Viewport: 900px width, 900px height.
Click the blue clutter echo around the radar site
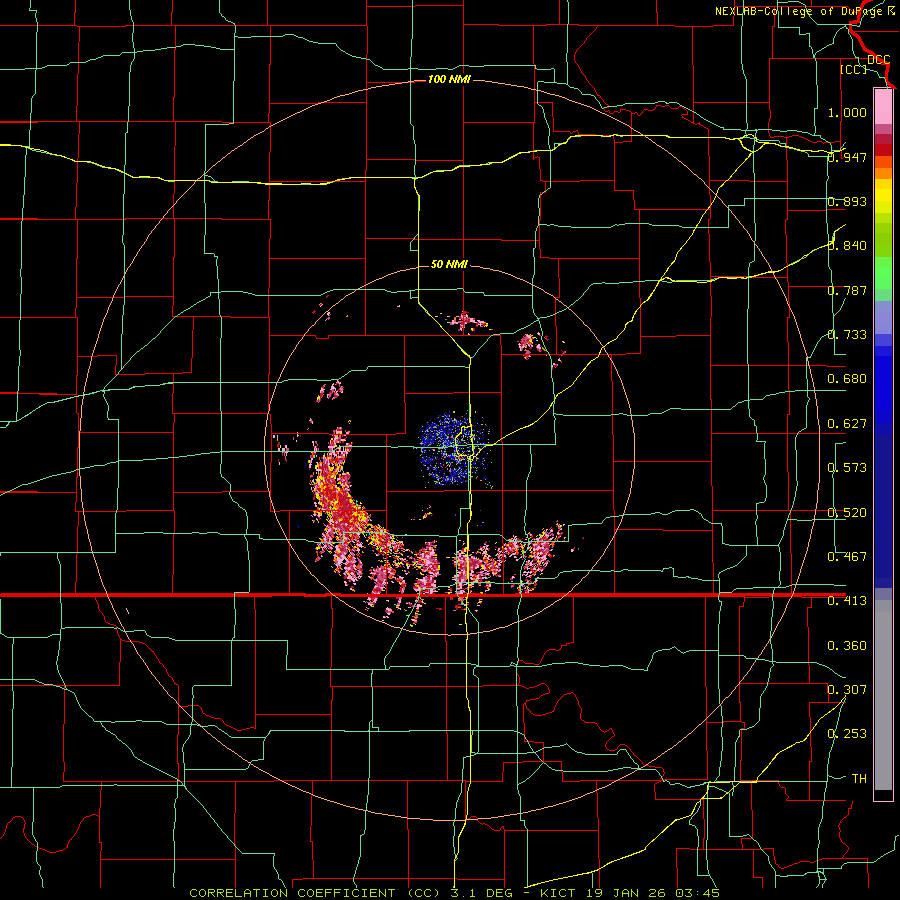453,449
